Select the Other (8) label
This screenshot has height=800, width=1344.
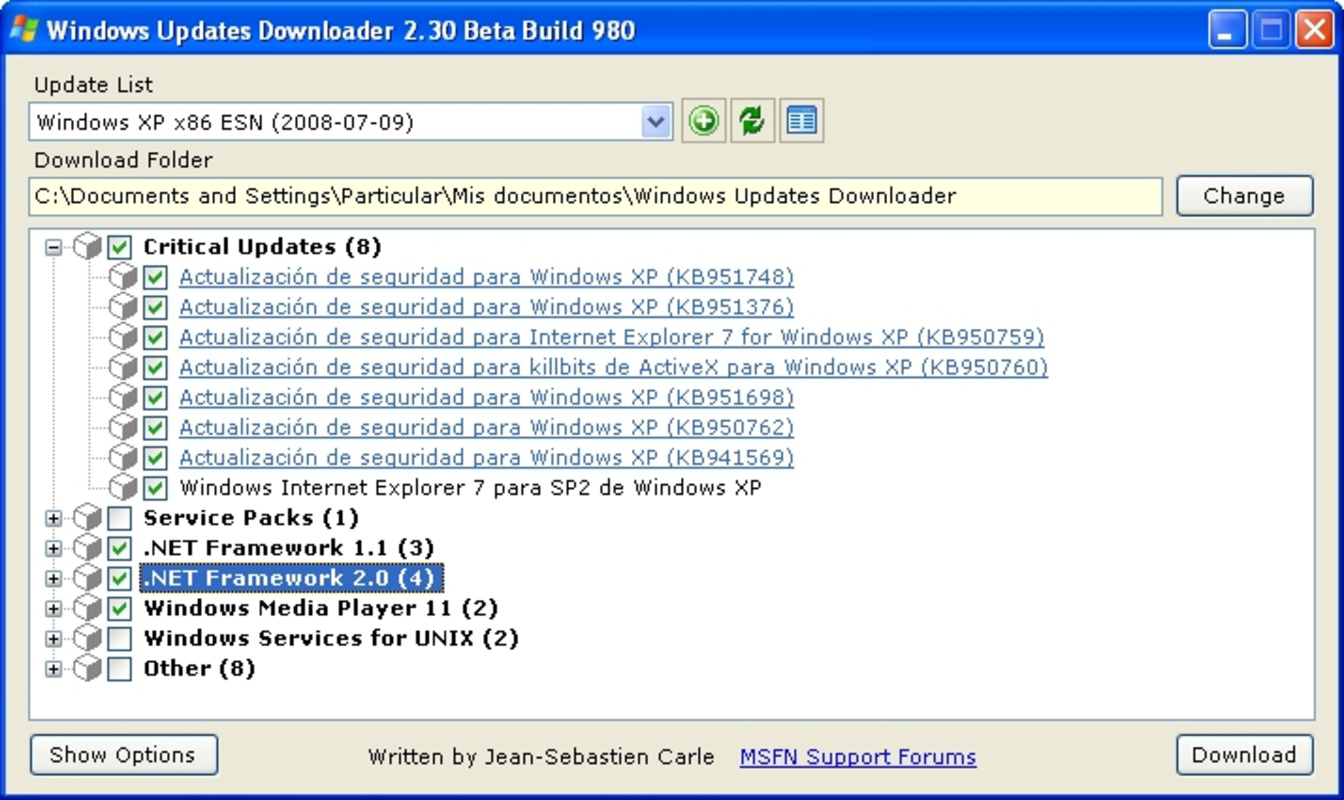(199, 668)
